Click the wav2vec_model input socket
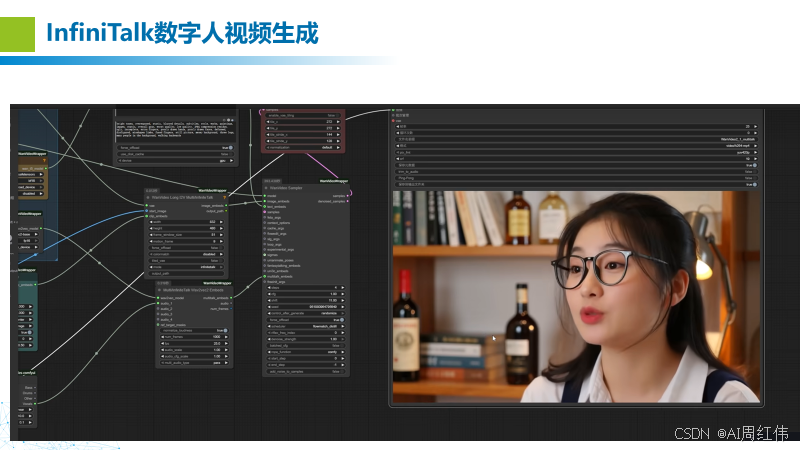 point(158,297)
